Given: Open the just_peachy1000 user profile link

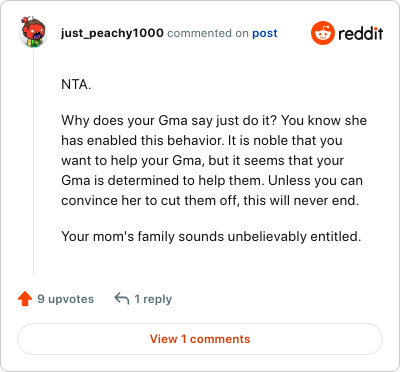Looking at the screenshot, I should [112, 33].
